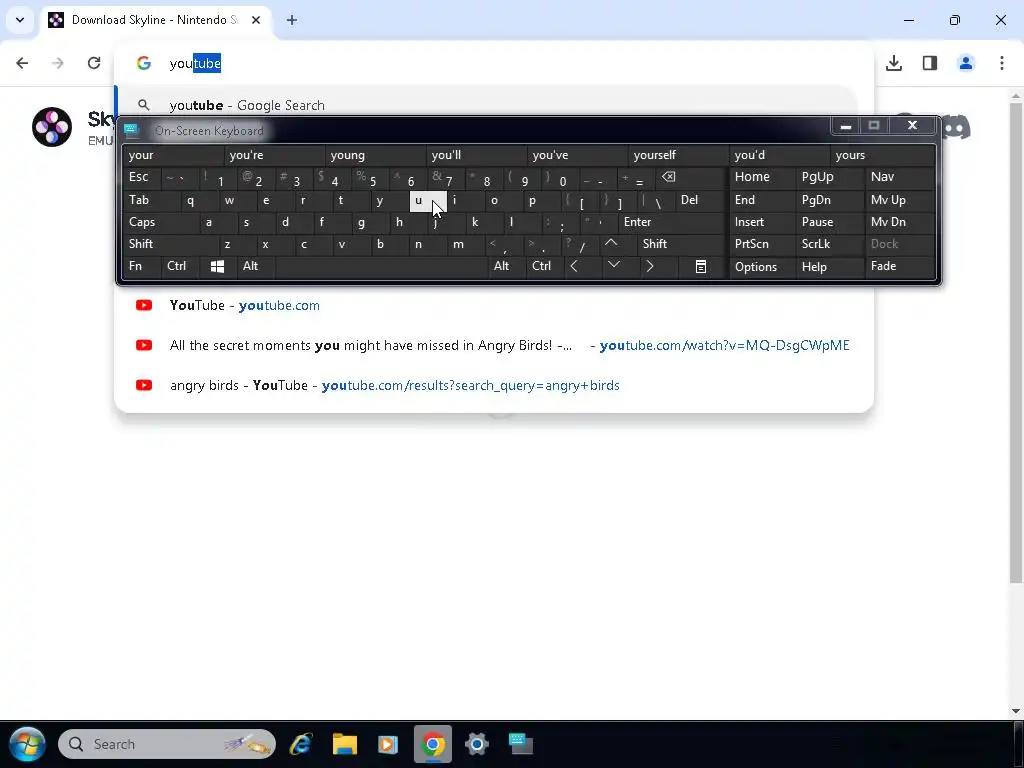Pick word prediction 'yours'
The height and width of the screenshot is (768, 1024).
[884, 155]
